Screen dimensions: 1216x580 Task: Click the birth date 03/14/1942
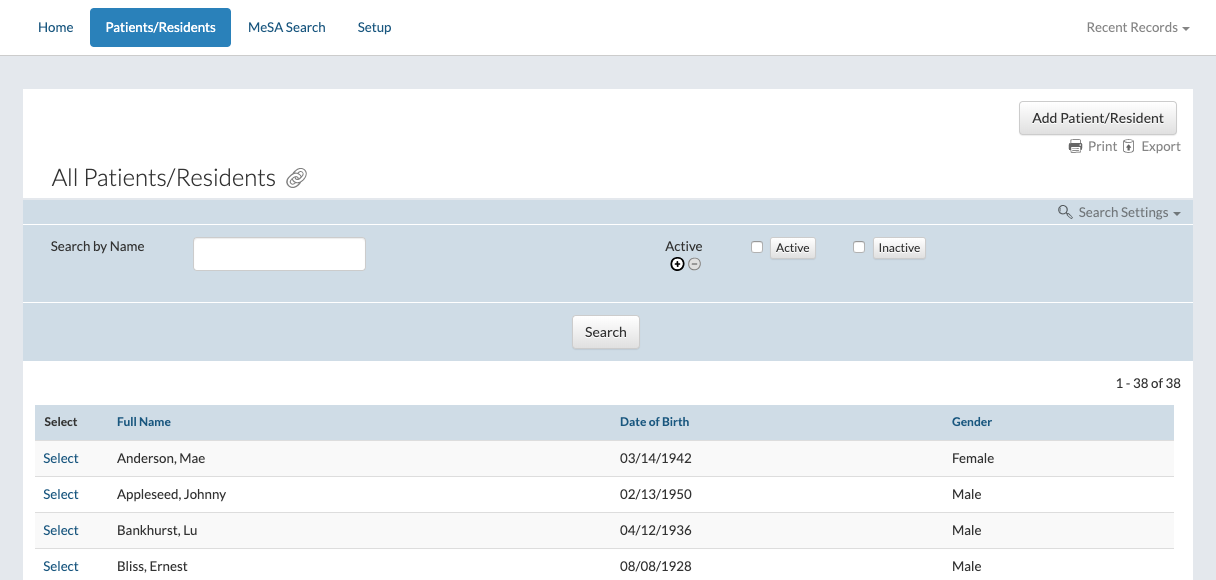point(656,458)
